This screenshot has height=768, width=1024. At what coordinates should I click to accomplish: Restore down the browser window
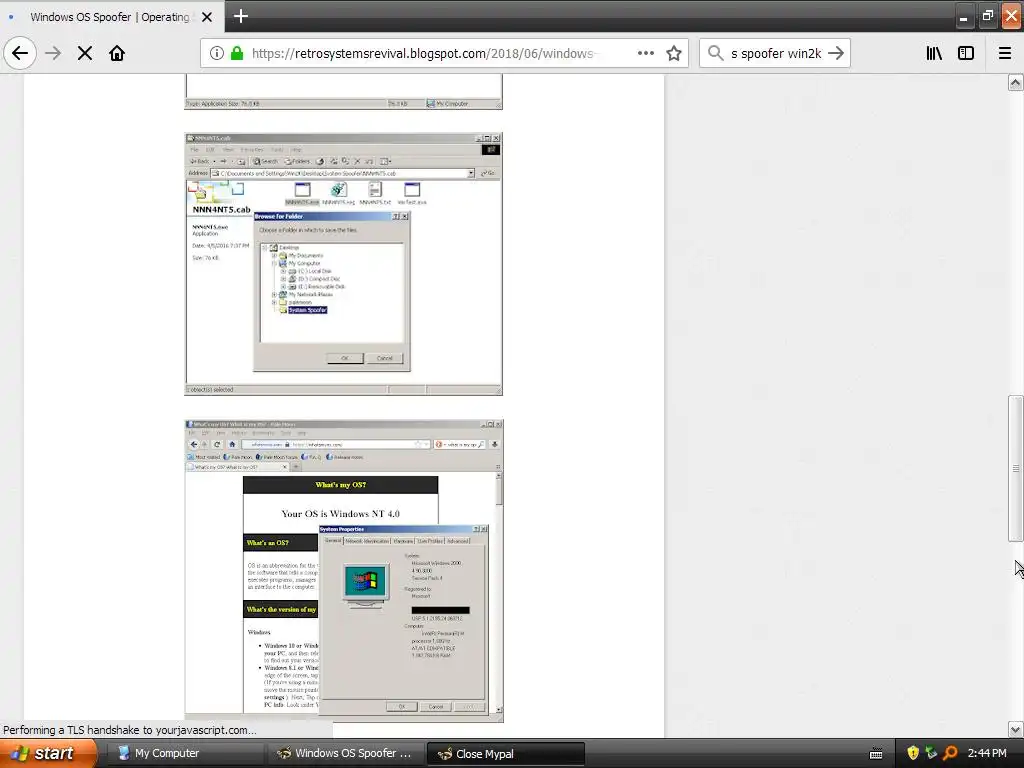coord(987,16)
